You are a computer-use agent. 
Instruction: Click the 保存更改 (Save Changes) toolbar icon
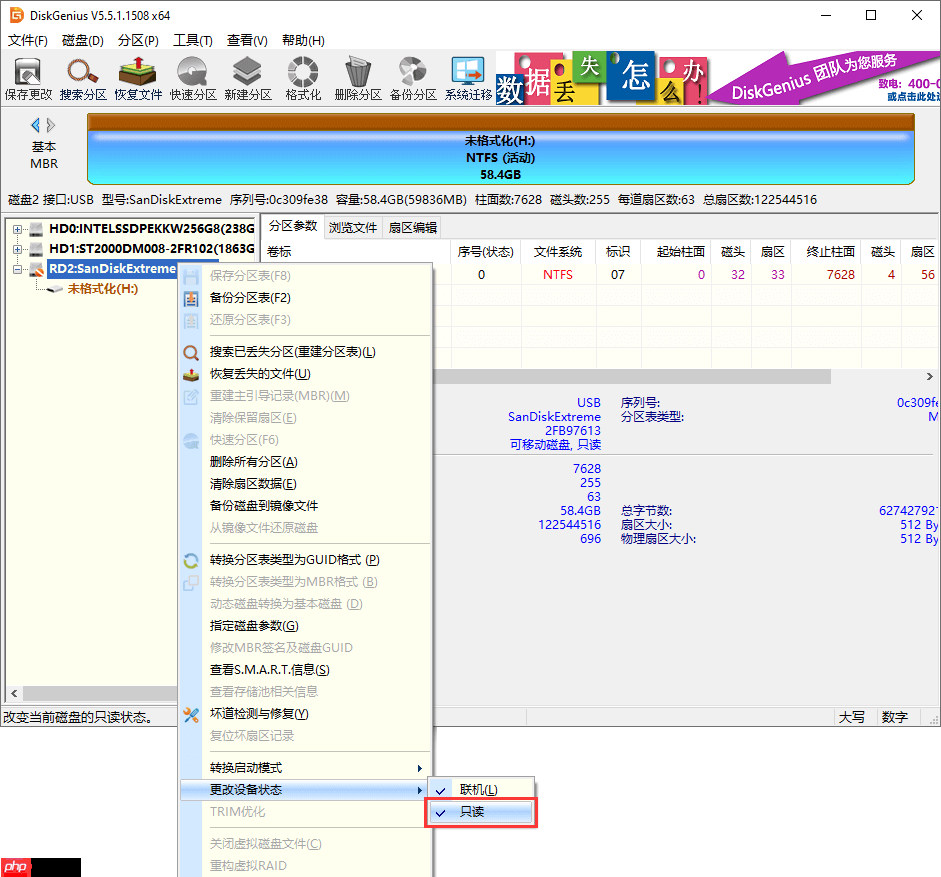pos(29,77)
